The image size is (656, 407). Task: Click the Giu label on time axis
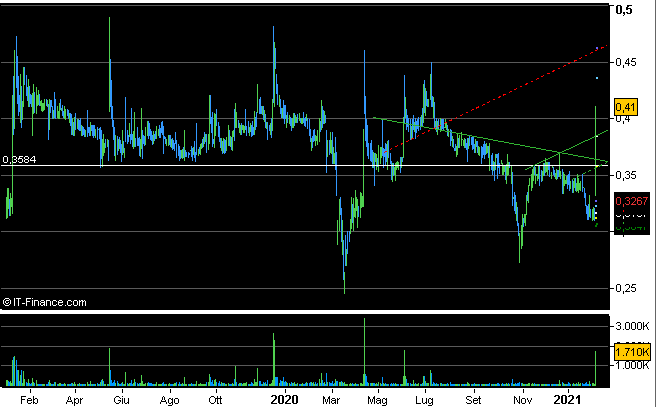coord(122,399)
